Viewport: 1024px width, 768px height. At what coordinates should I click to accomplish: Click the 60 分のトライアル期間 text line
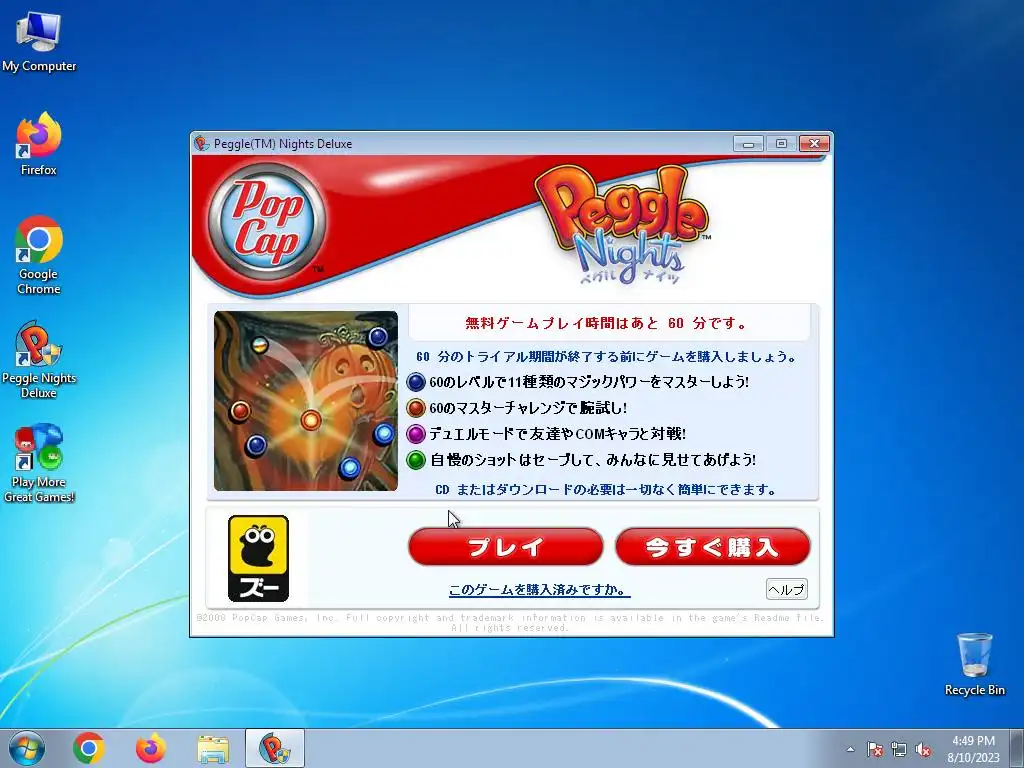[x=606, y=357]
